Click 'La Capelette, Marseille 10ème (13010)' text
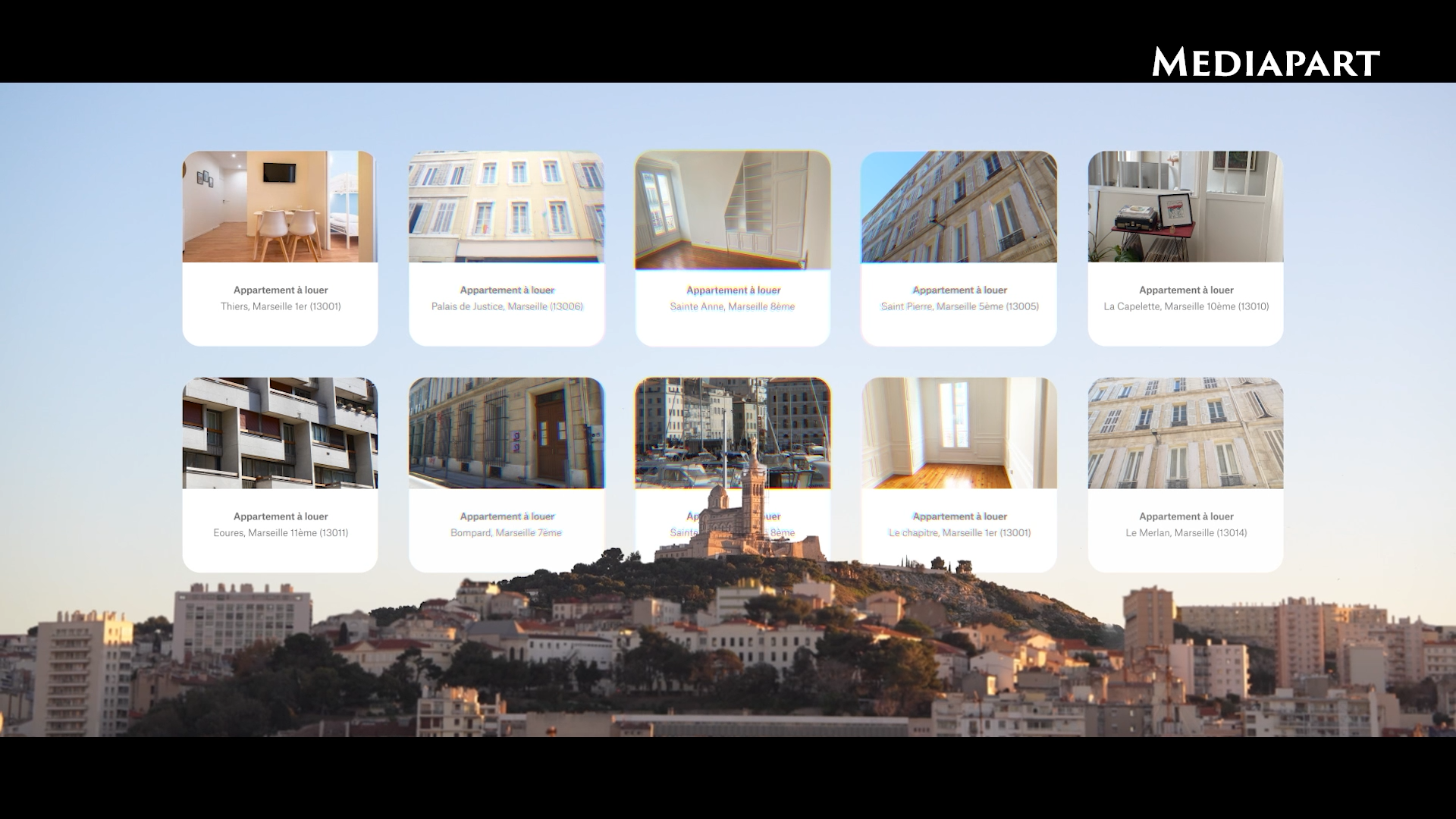The height and width of the screenshot is (819, 1456). tap(1186, 306)
